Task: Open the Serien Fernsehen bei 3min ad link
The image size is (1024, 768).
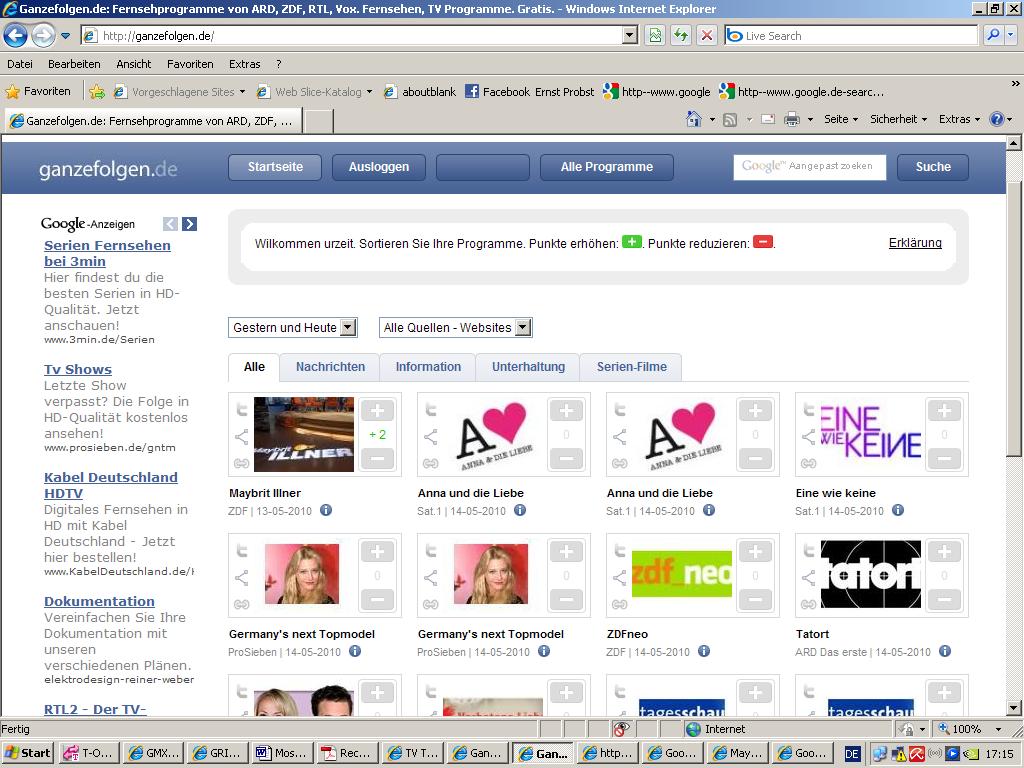Action: (107, 253)
